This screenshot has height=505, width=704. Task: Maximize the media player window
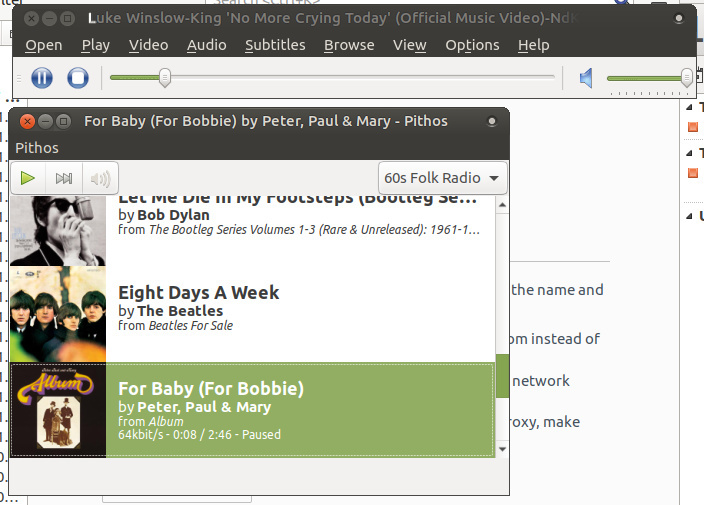[x=67, y=18]
